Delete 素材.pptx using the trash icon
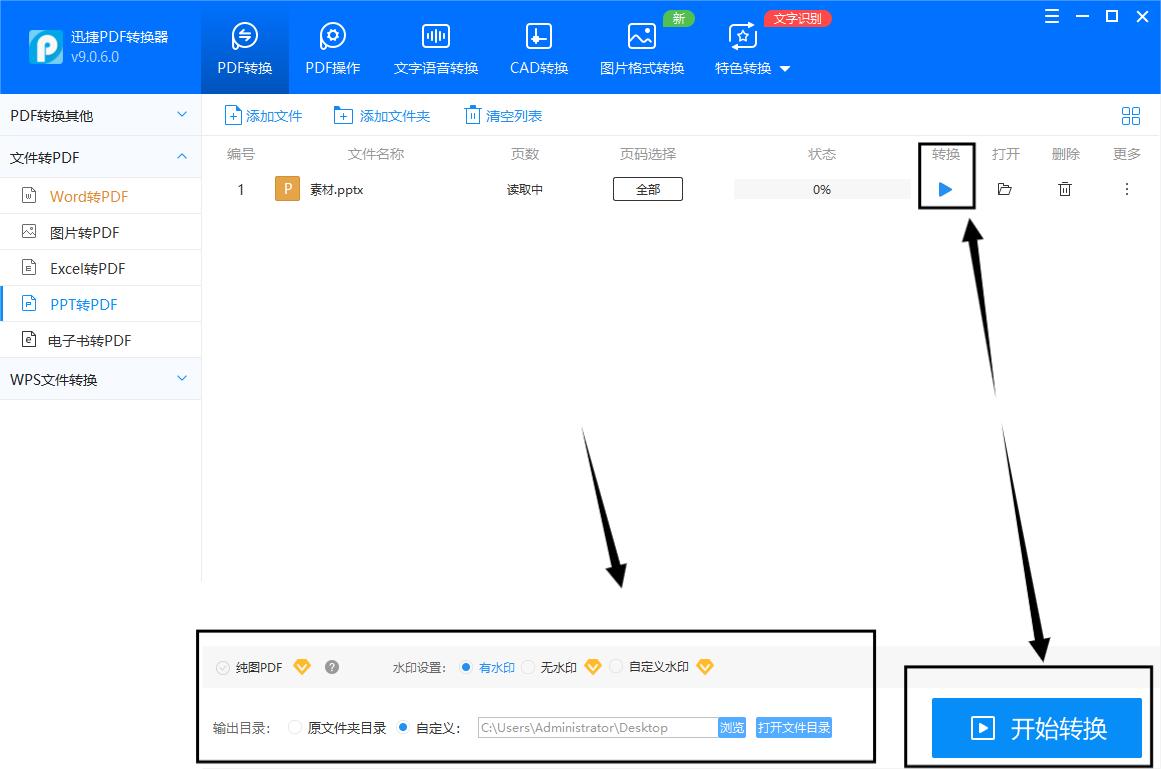This screenshot has width=1161, height=769. [x=1065, y=188]
